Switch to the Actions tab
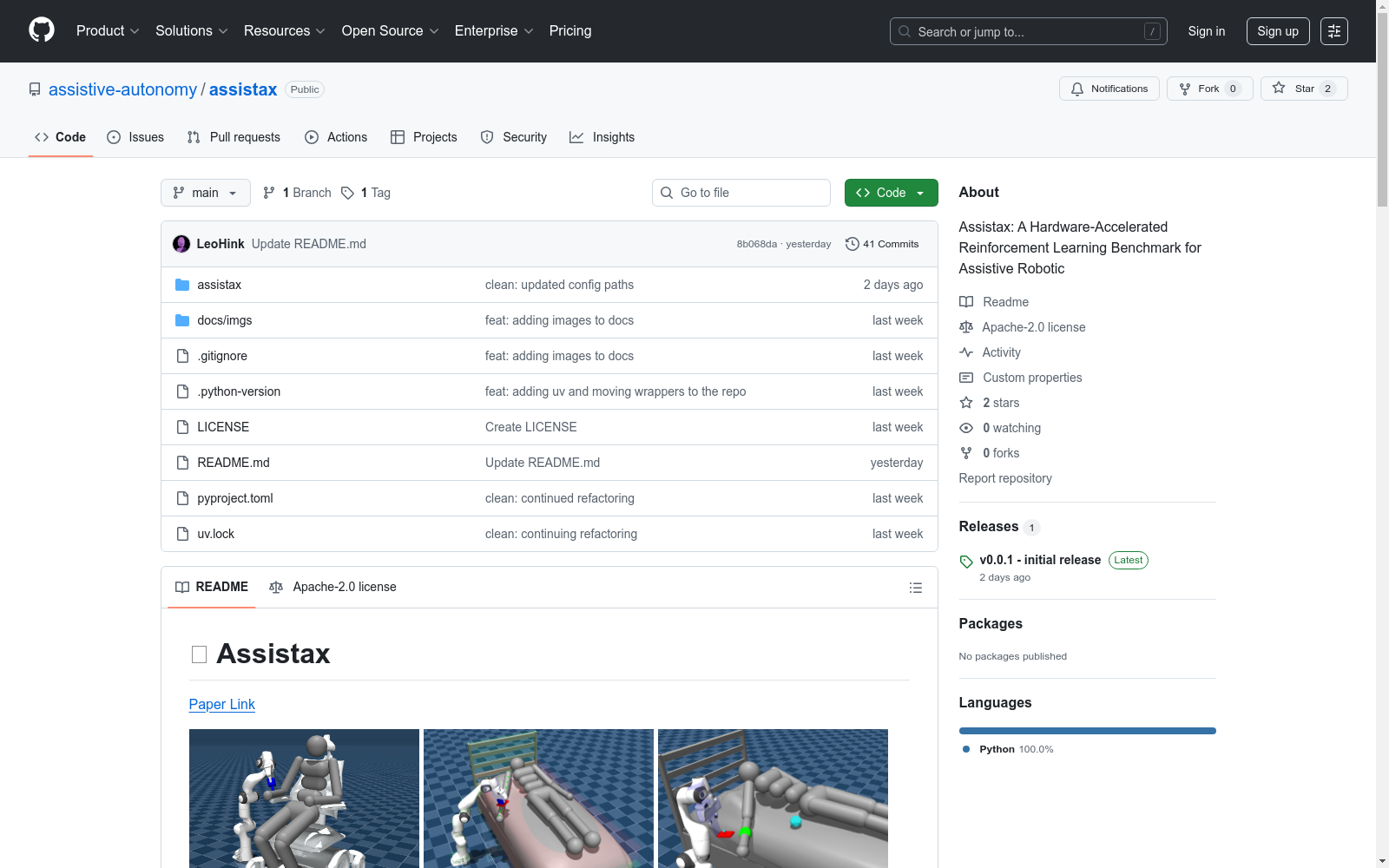The image size is (1389, 868). tap(336, 137)
